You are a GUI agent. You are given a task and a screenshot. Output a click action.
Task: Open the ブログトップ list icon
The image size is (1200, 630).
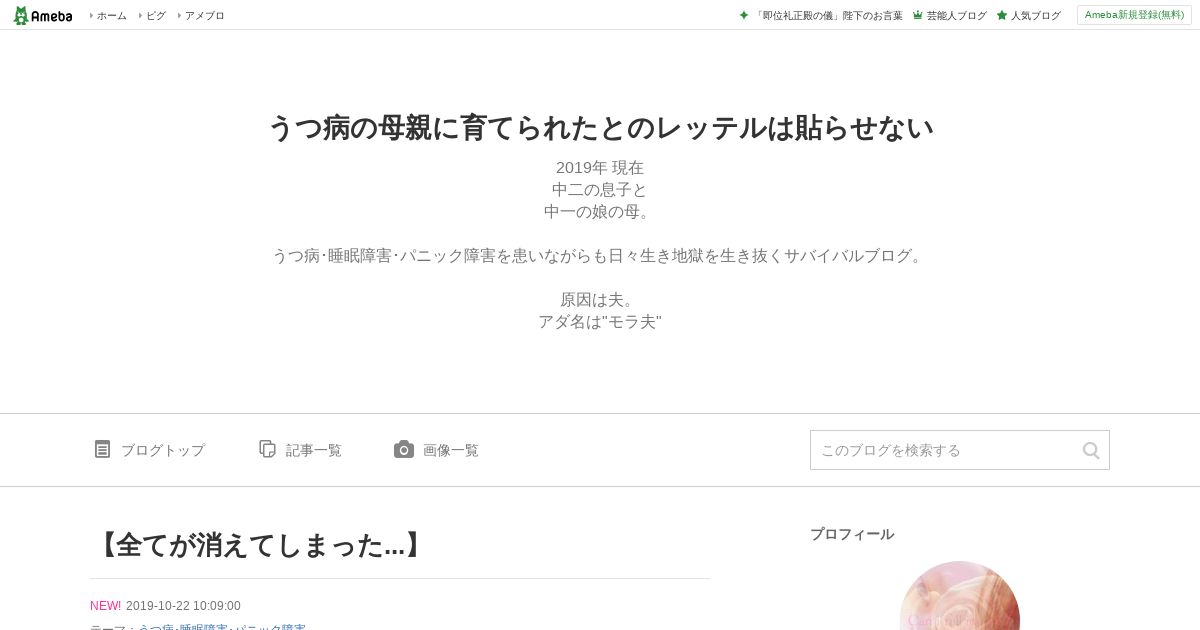102,449
